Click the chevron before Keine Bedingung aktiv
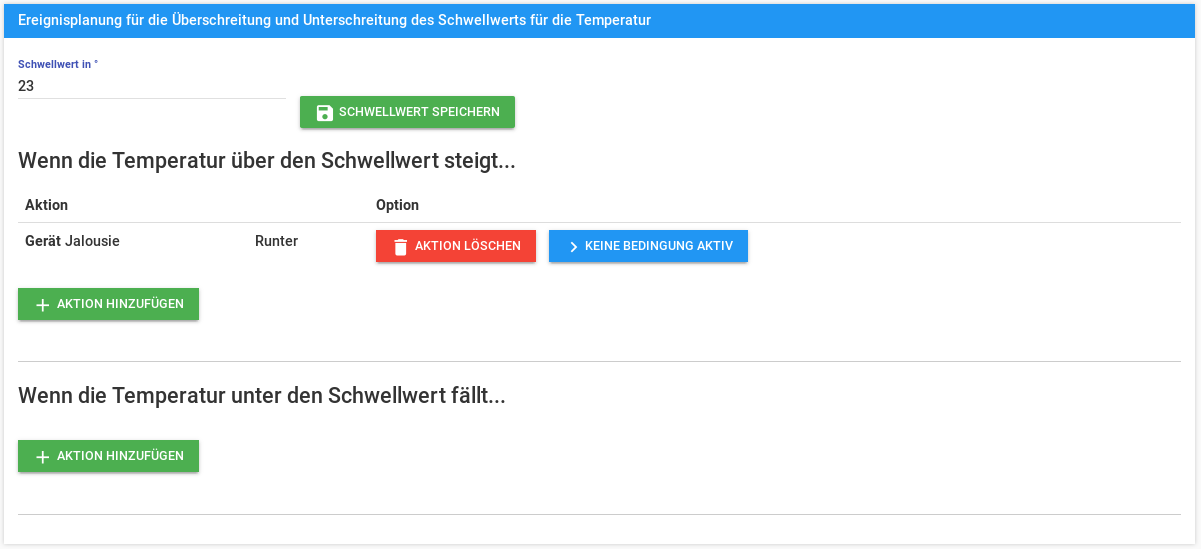The image size is (1201, 549). (573, 246)
